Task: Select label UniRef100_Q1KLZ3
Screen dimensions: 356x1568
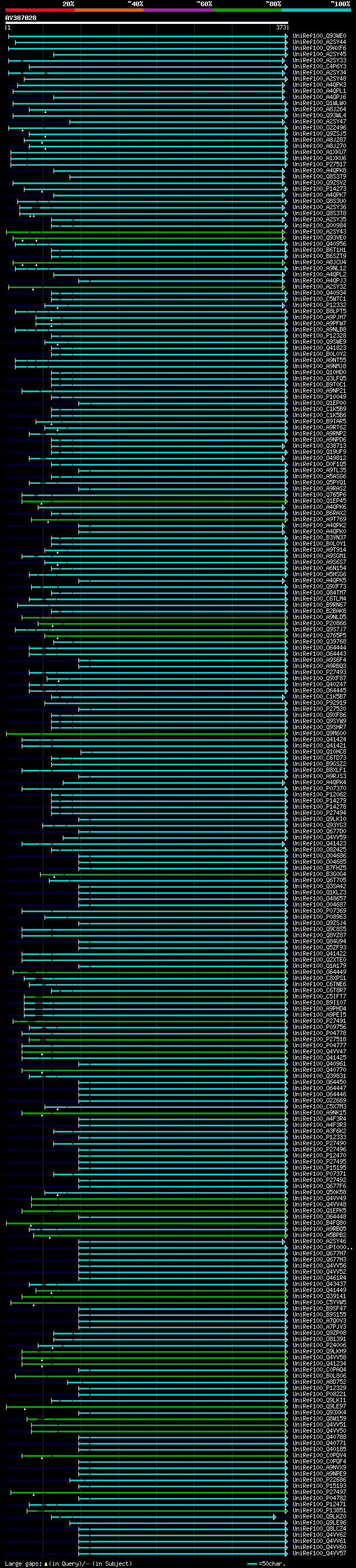Action: (x=319, y=893)
